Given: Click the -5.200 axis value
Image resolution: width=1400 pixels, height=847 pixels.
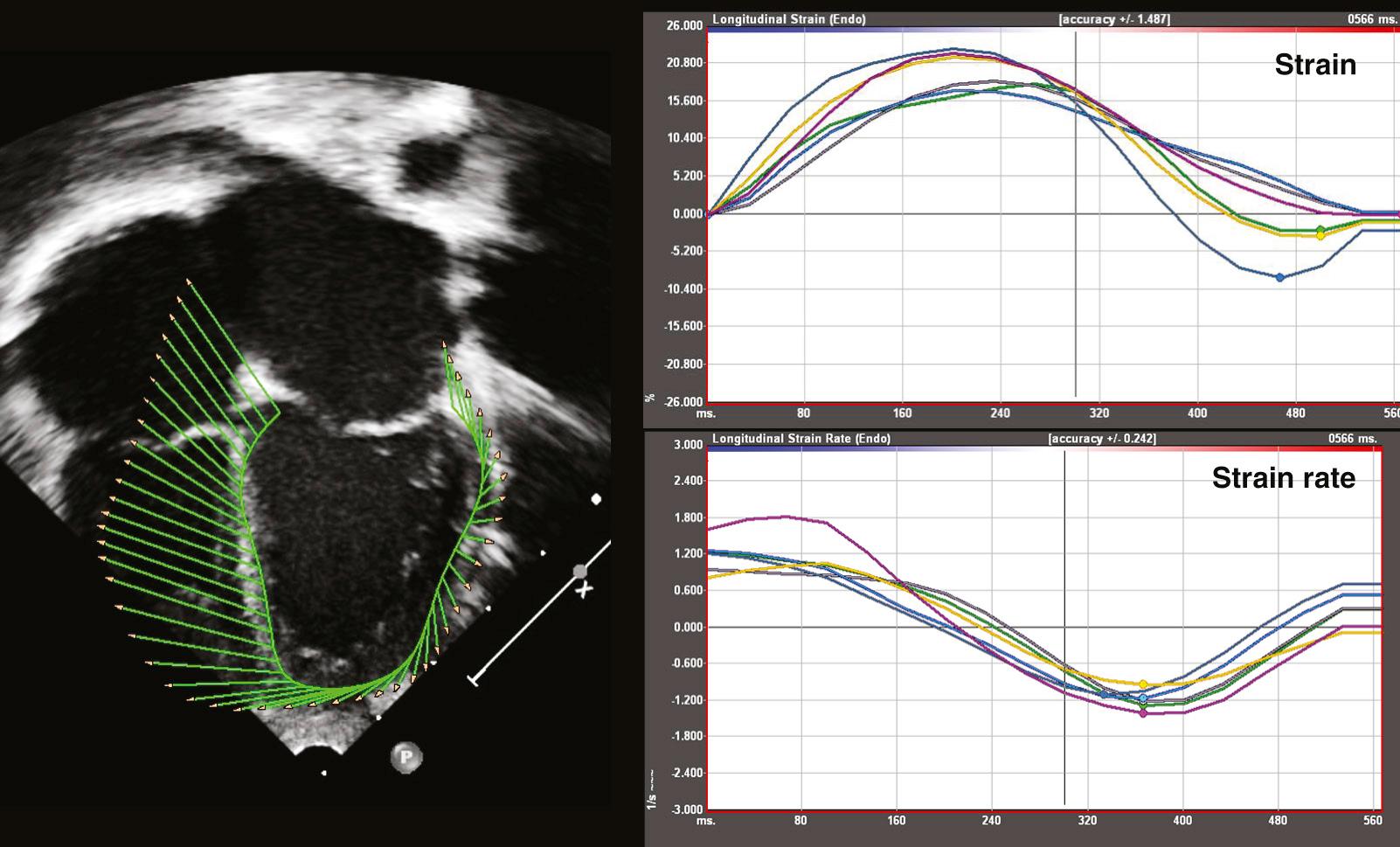Looking at the screenshot, I should click(x=686, y=251).
